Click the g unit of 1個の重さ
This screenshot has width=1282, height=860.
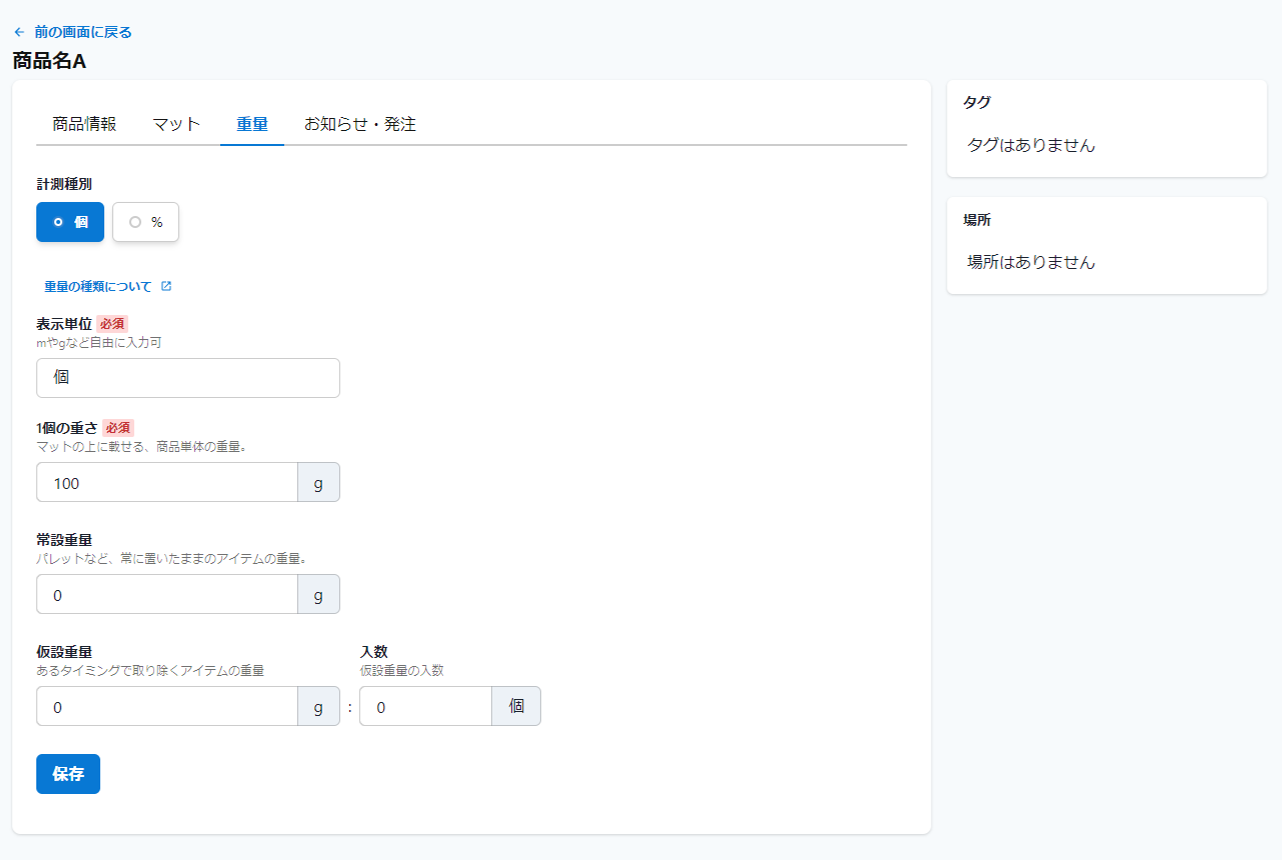[319, 482]
